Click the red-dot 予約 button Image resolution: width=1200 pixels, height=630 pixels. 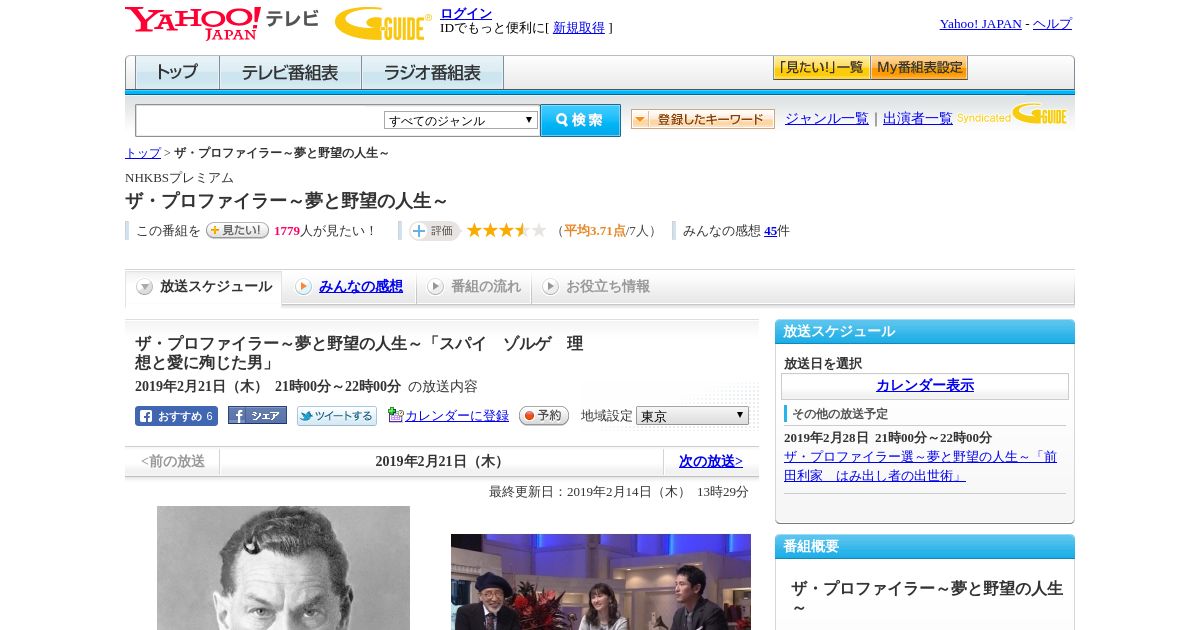point(544,416)
